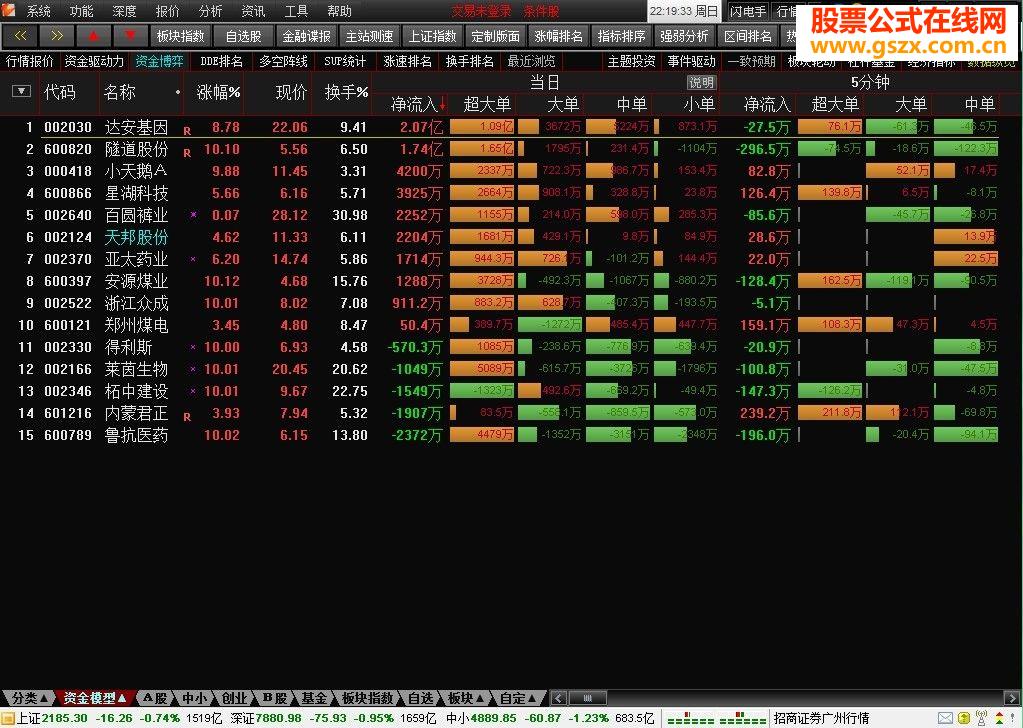Click the R marker on the 内蒙君正 row

coord(187,417)
